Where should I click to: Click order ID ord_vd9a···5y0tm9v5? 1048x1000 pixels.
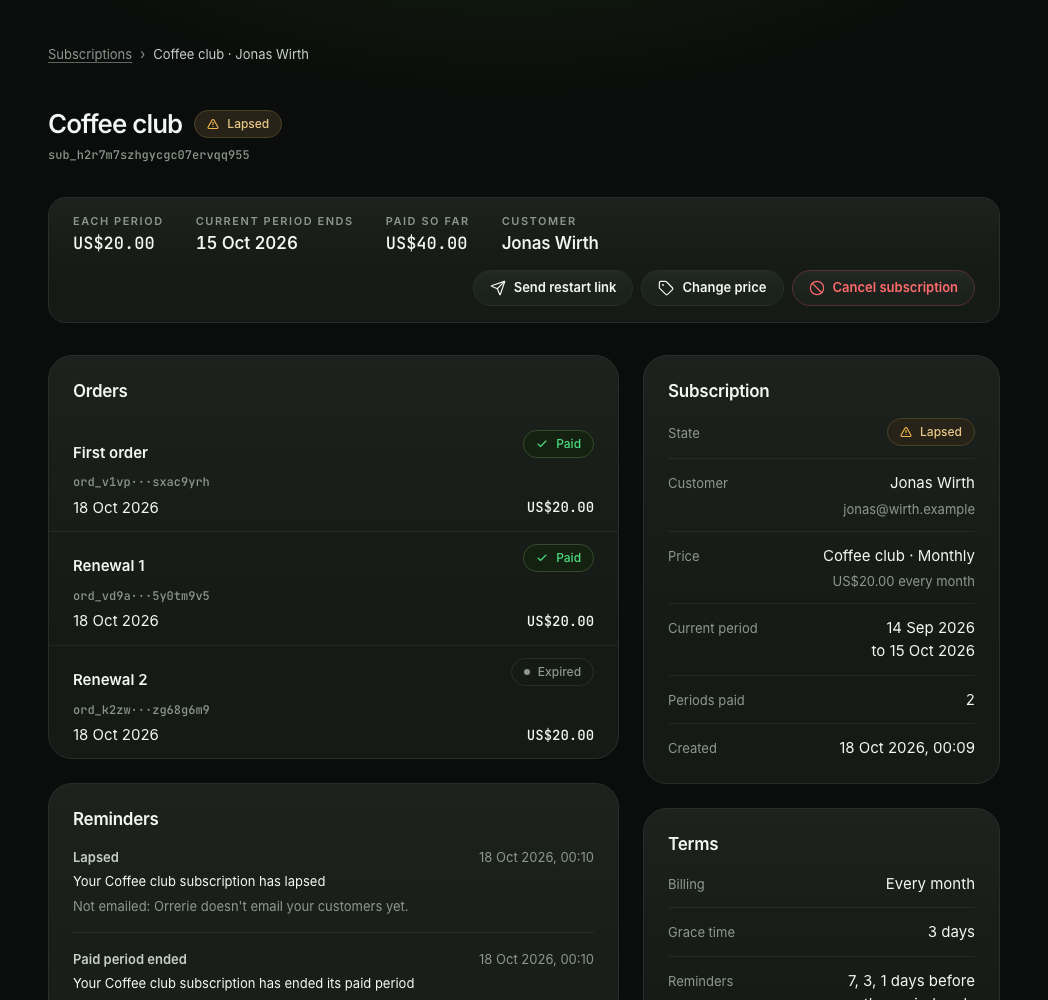(x=141, y=596)
